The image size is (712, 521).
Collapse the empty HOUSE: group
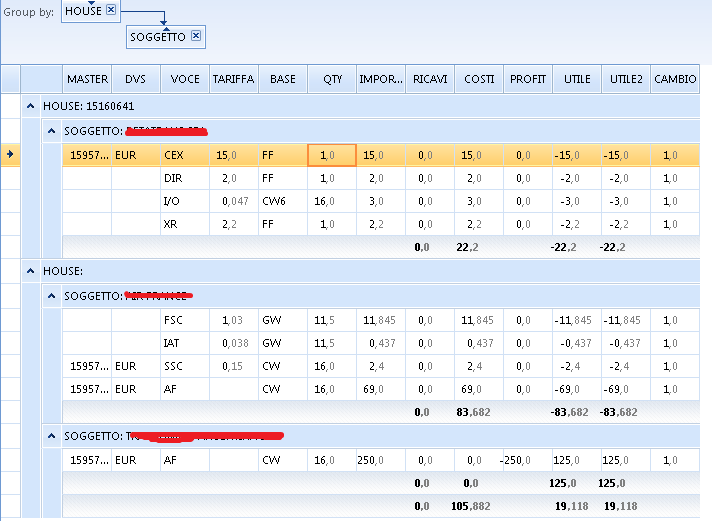[30, 271]
